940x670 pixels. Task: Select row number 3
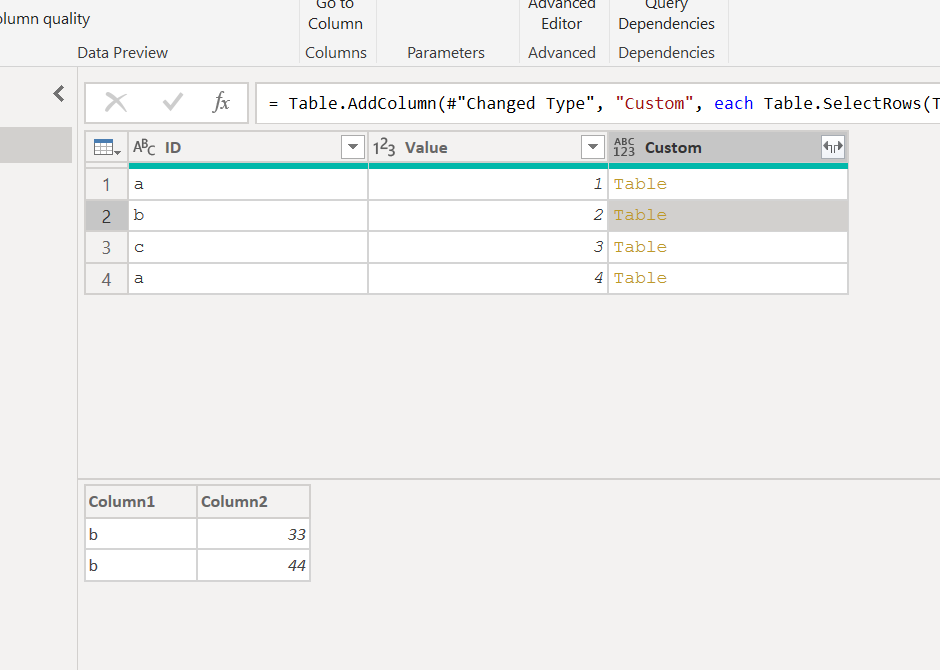click(x=107, y=248)
